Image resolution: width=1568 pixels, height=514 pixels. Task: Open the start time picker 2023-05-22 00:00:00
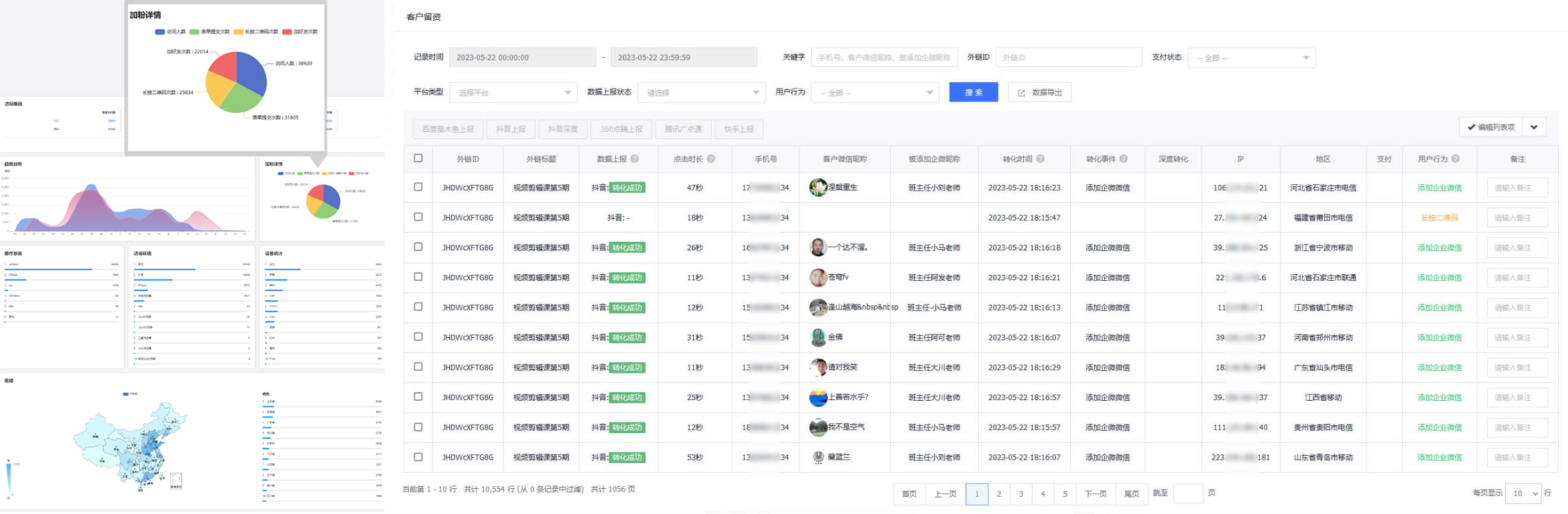pos(522,58)
